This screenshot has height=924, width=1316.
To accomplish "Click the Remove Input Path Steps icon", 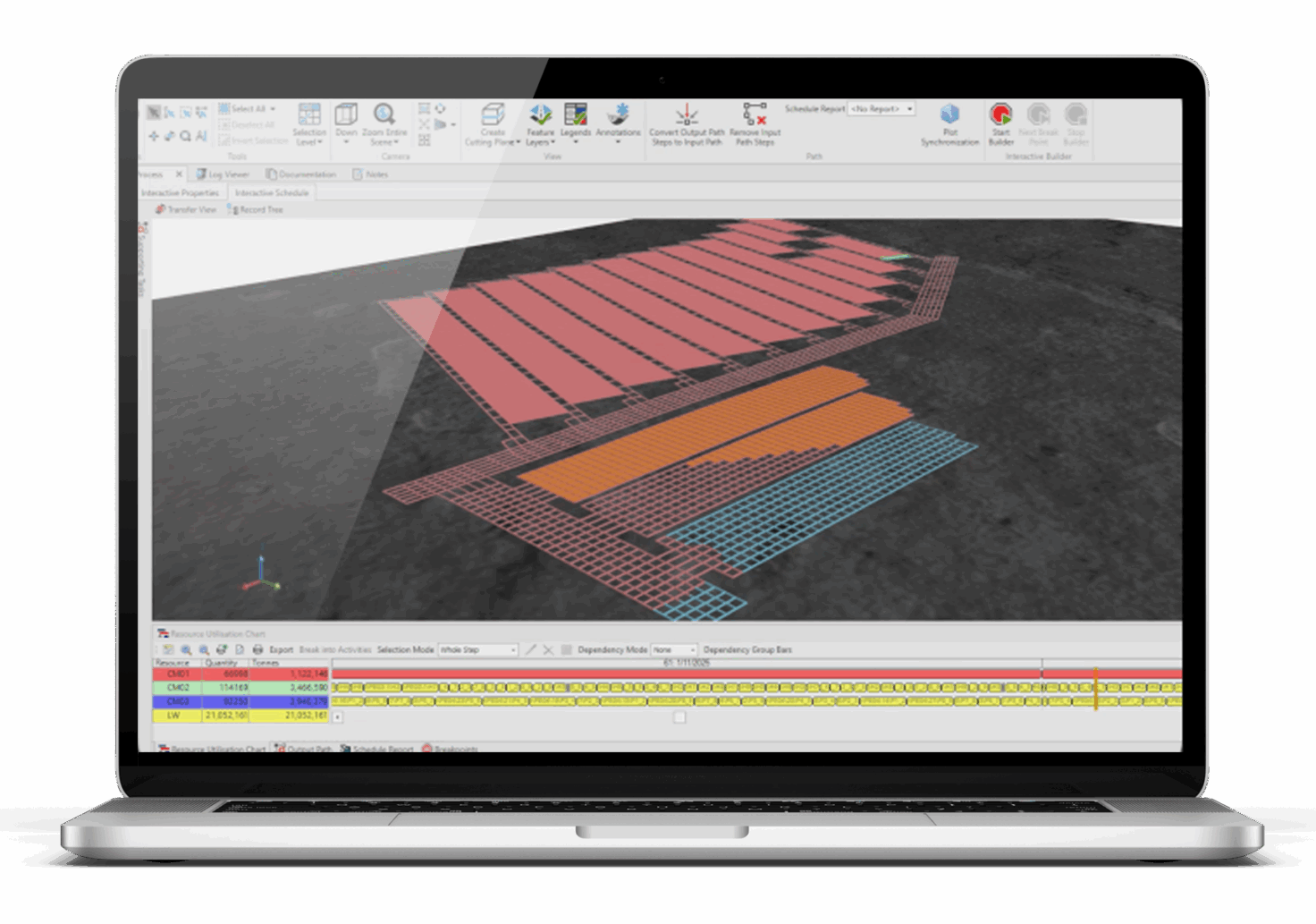I will [x=755, y=114].
